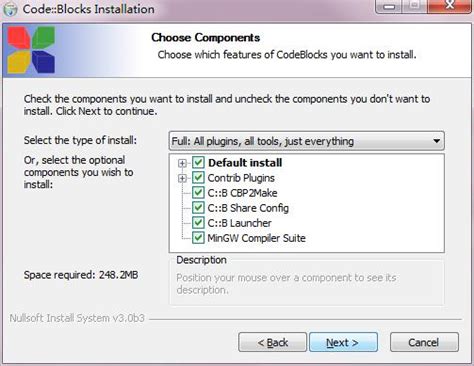Click the dropdown arrow of install type

436,141
